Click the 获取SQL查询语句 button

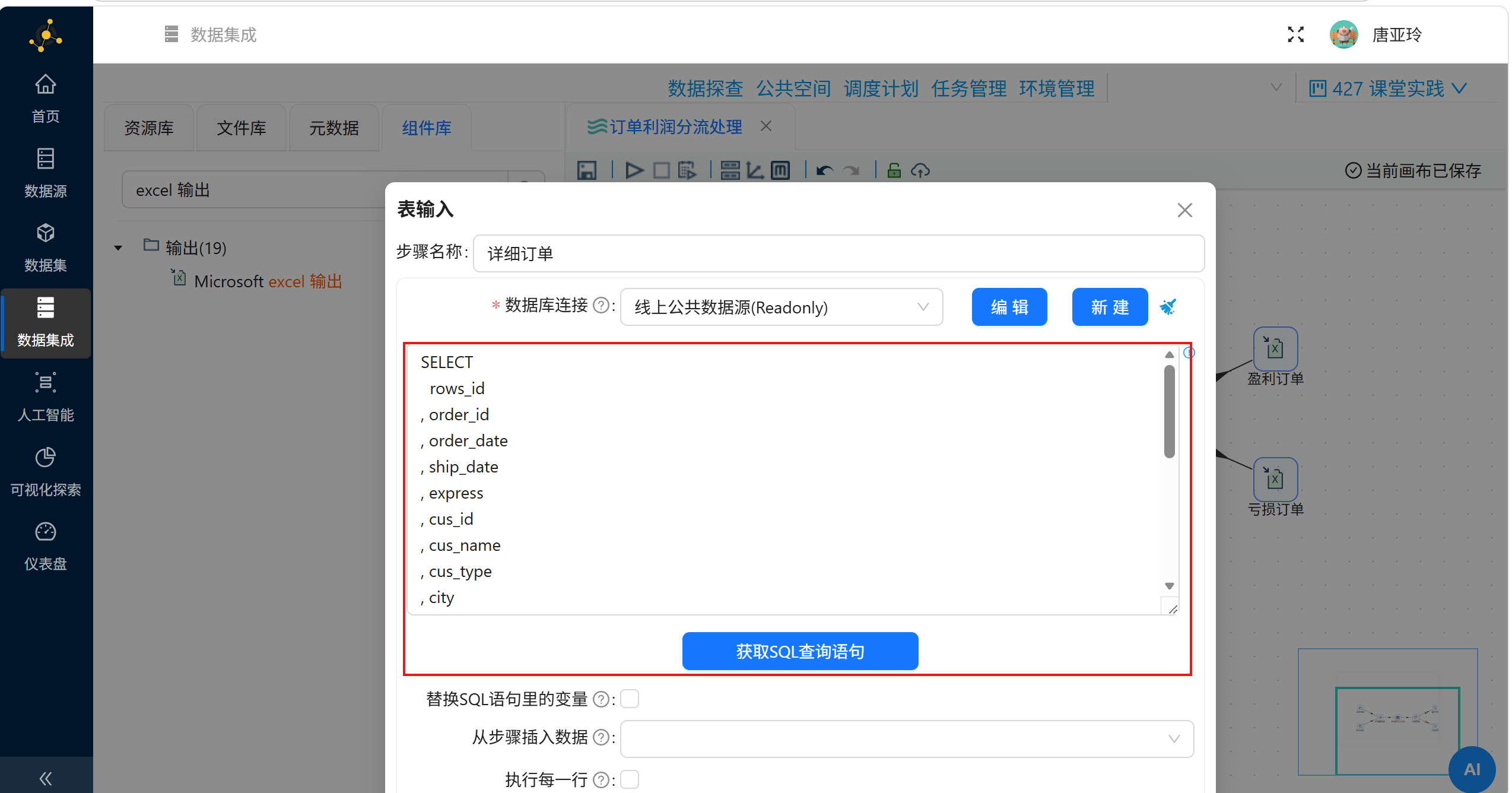[800, 651]
